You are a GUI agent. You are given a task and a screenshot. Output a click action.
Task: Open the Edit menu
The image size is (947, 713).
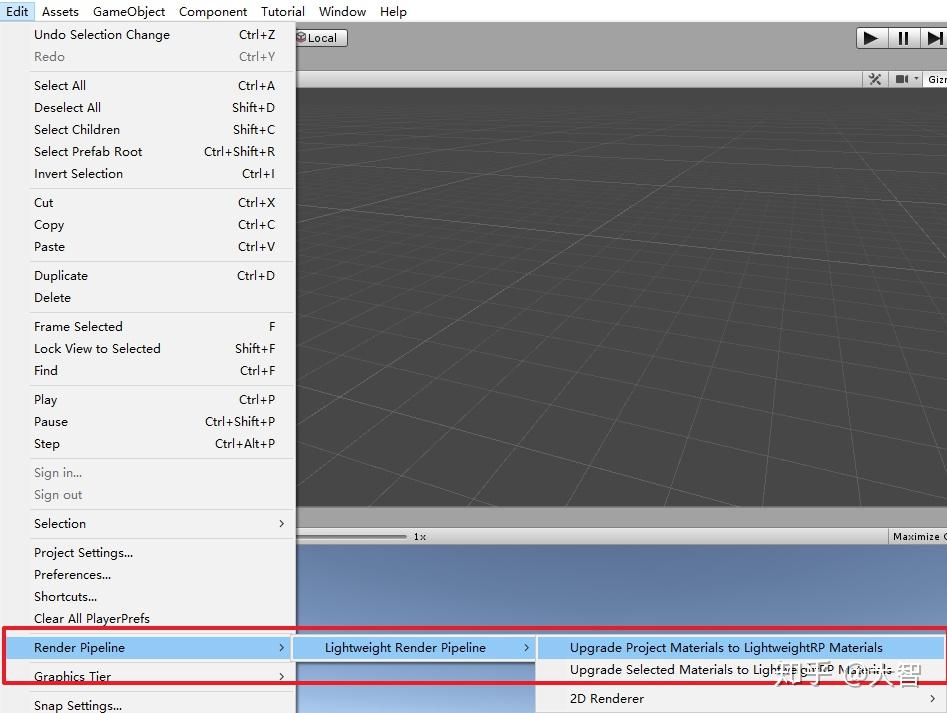pyautogui.click(x=17, y=11)
